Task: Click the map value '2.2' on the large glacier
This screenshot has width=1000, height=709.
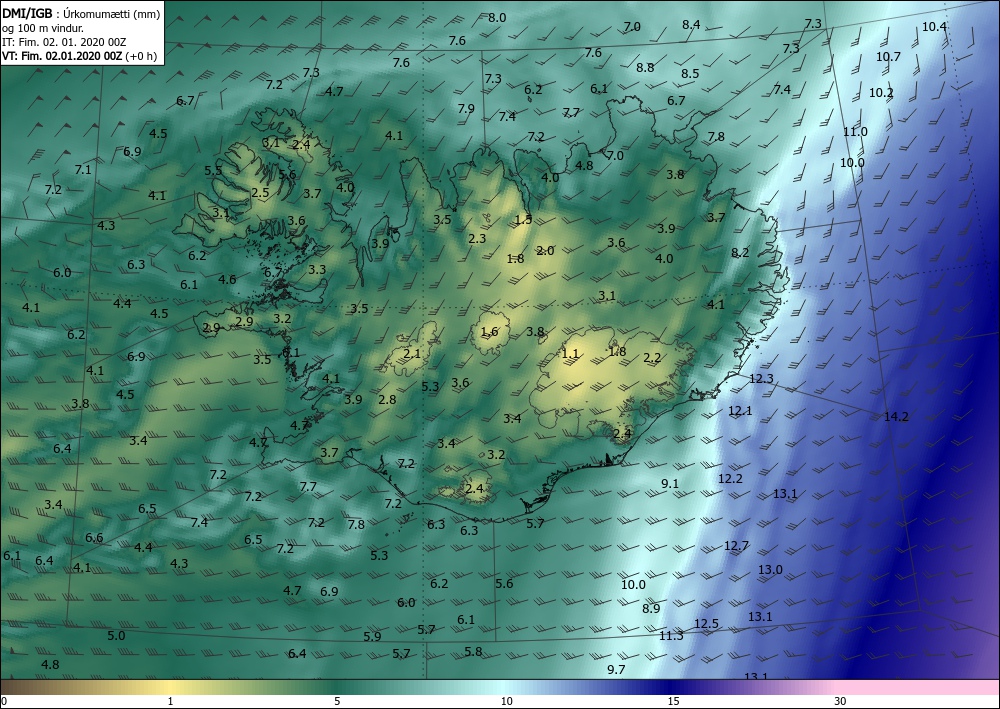Action: (652, 358)
